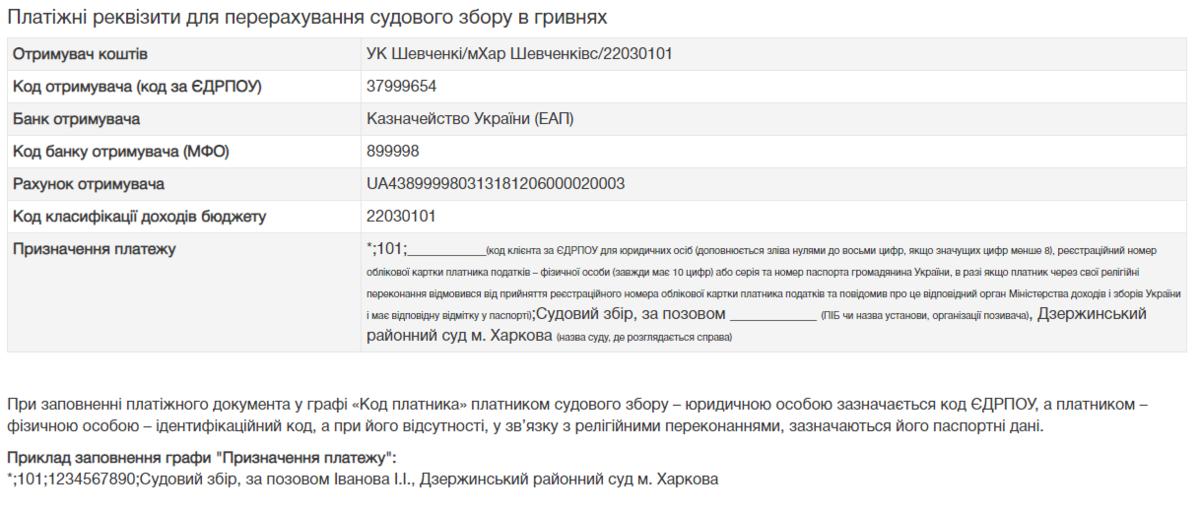This screenshot has width=1200, height=512.
Task: Select the bank name "Казначейство України (ЕАП)"
Action: coord(470,120)
